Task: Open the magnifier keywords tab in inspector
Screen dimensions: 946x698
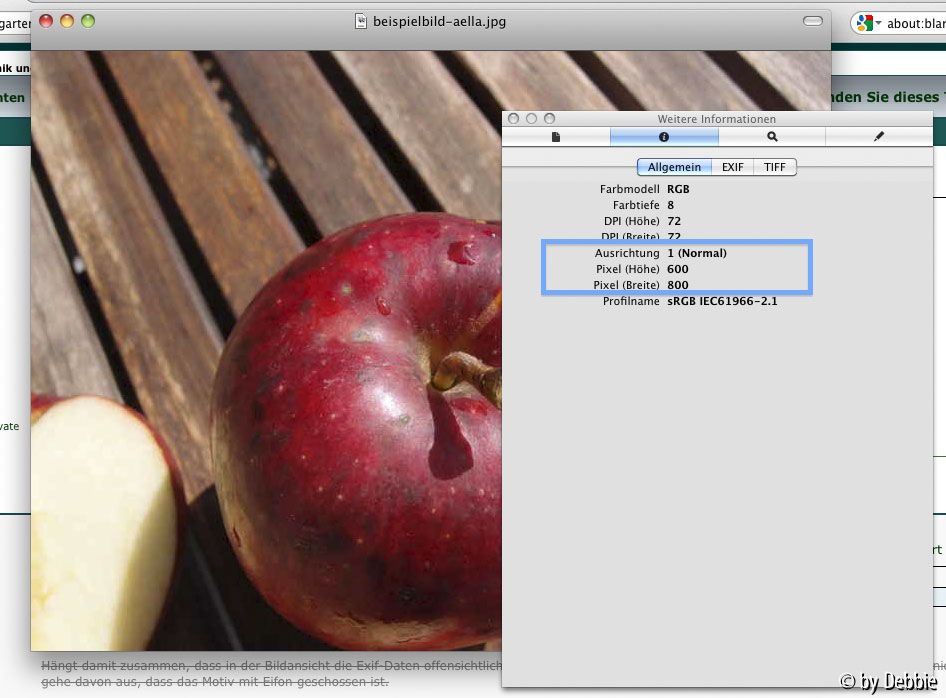Action: tap(772, 137)
